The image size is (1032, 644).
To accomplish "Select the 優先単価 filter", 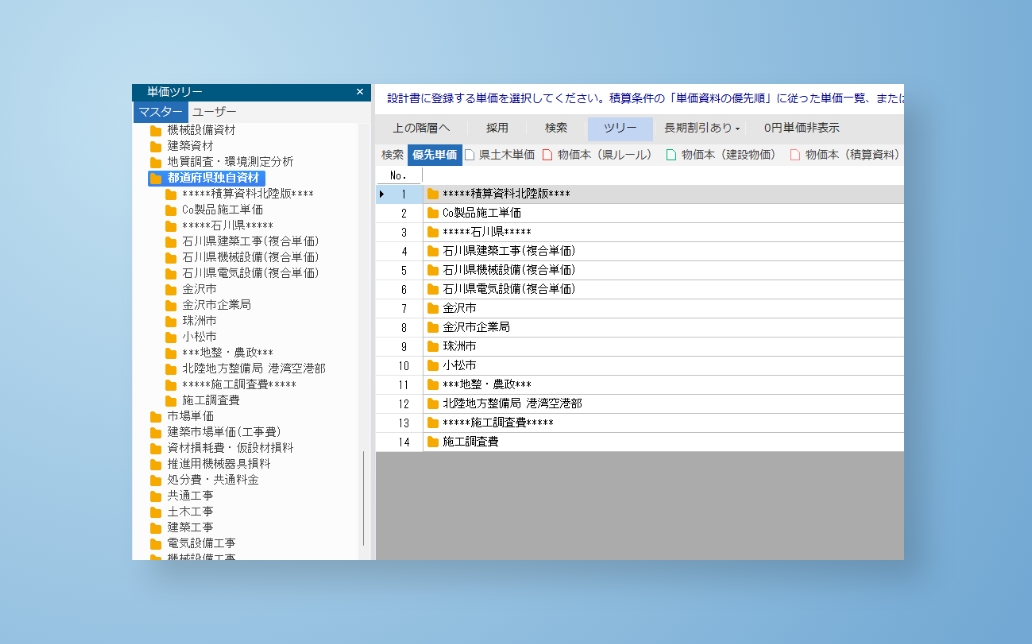I will click(434, 155).
